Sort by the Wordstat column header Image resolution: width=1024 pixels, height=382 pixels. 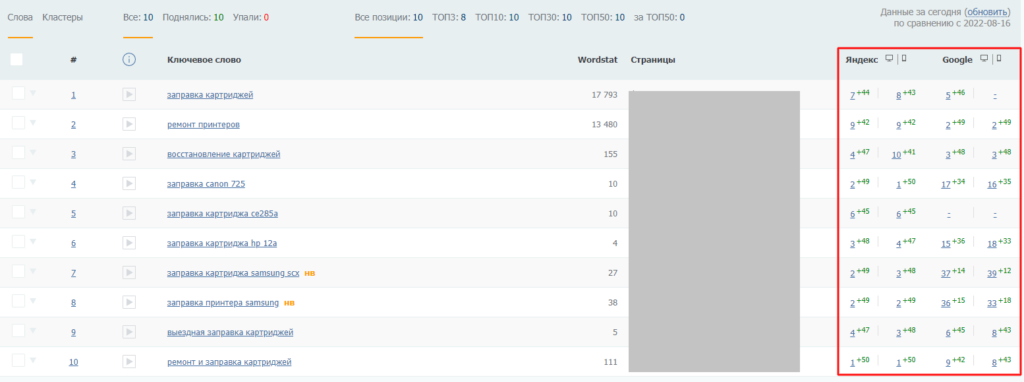click(x=598, y=60)
